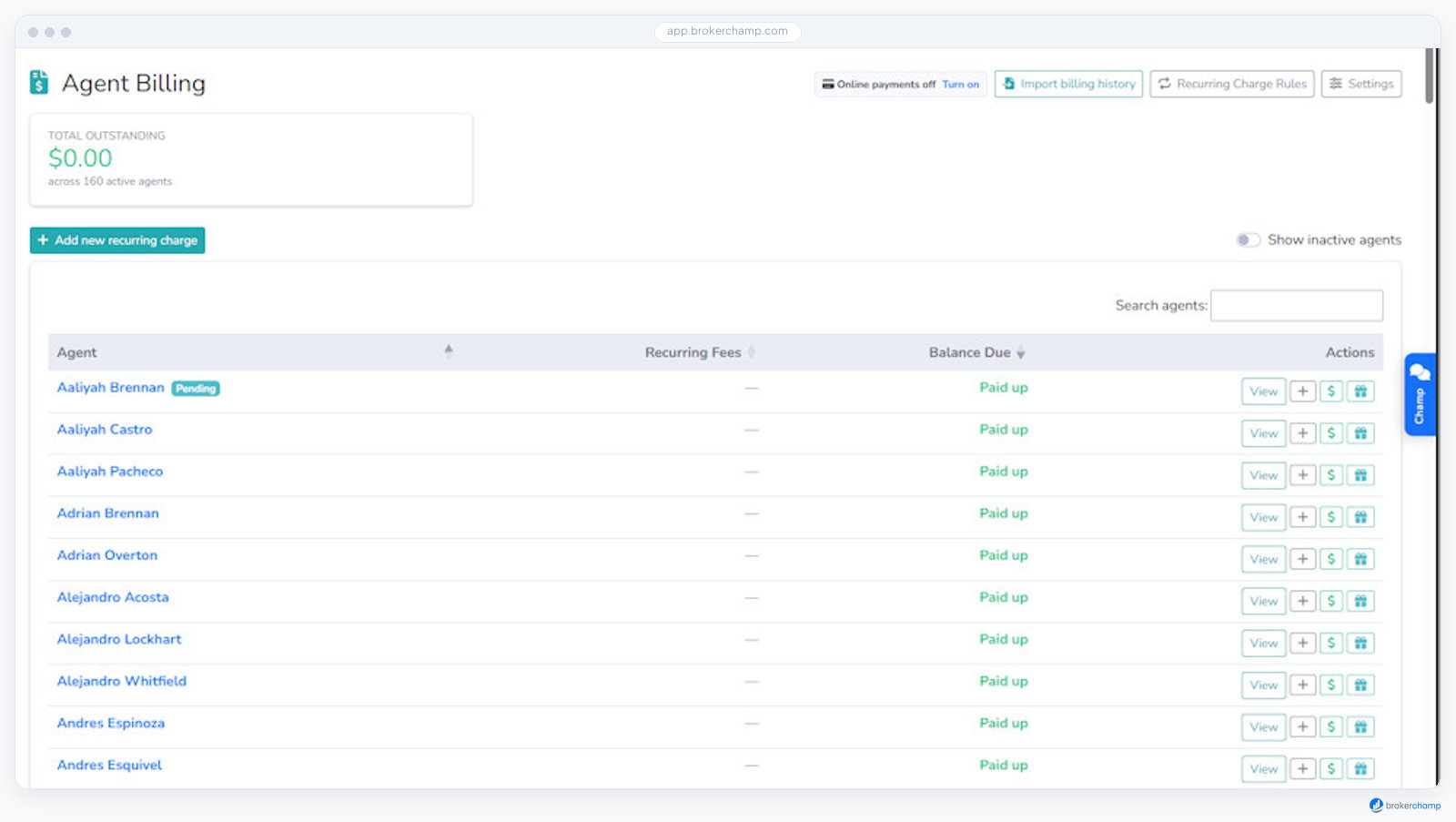Dollar icon in Andres Esquivel row
Screen dimensions: 1456x822
pos(1331,768)
